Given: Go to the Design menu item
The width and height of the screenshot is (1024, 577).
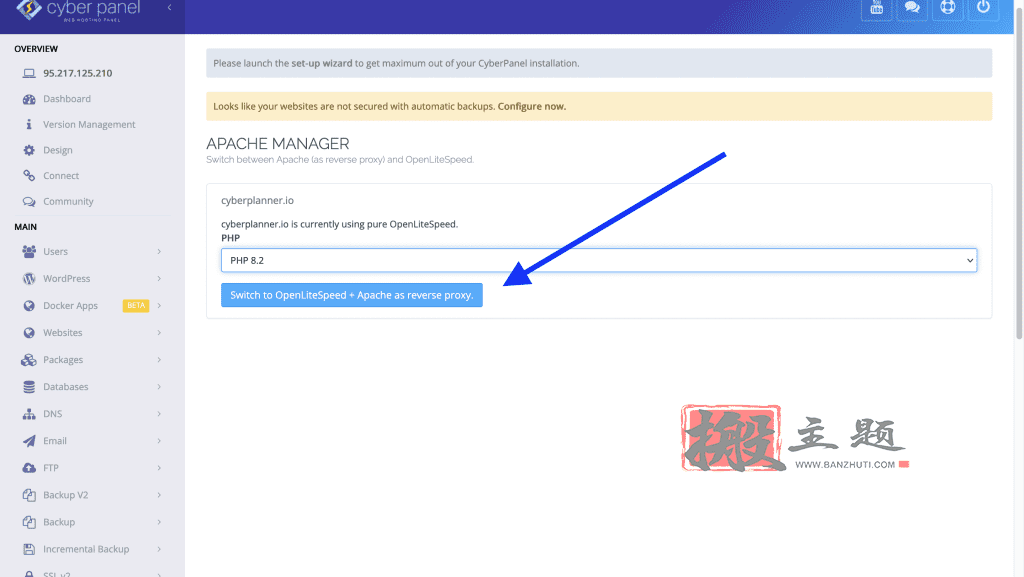Looking at the screenshot, I should click(x=57, y=150).
